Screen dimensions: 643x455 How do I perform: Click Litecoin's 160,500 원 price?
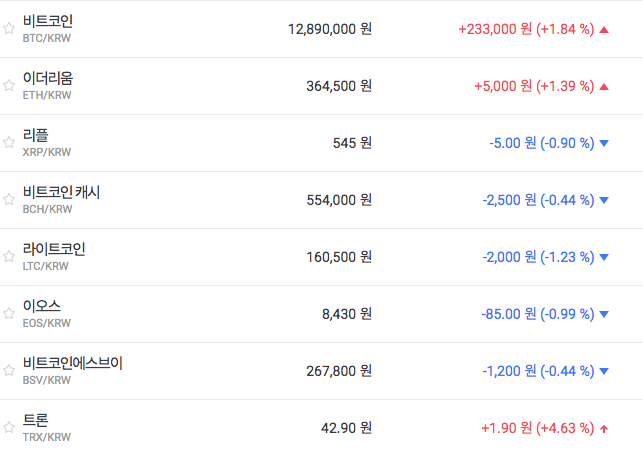(x=339, y=257)
